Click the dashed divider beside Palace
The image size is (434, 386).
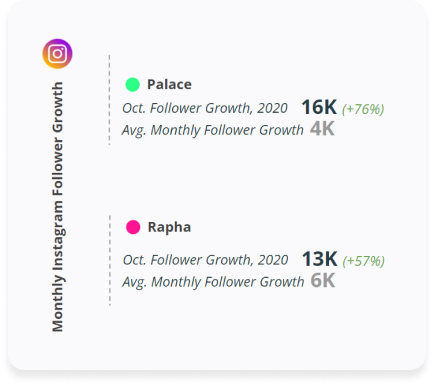click(109, 100)
